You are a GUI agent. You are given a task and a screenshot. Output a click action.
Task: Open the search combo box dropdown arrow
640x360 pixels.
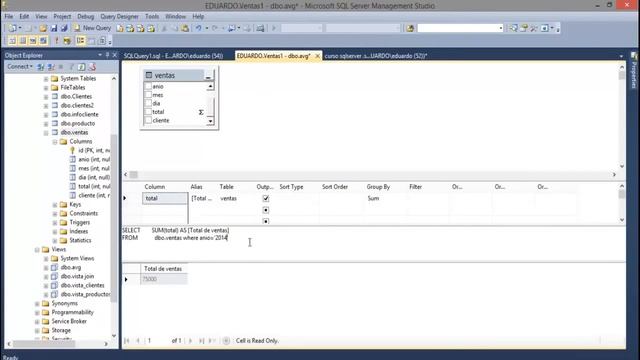click(x=500, y=28)
